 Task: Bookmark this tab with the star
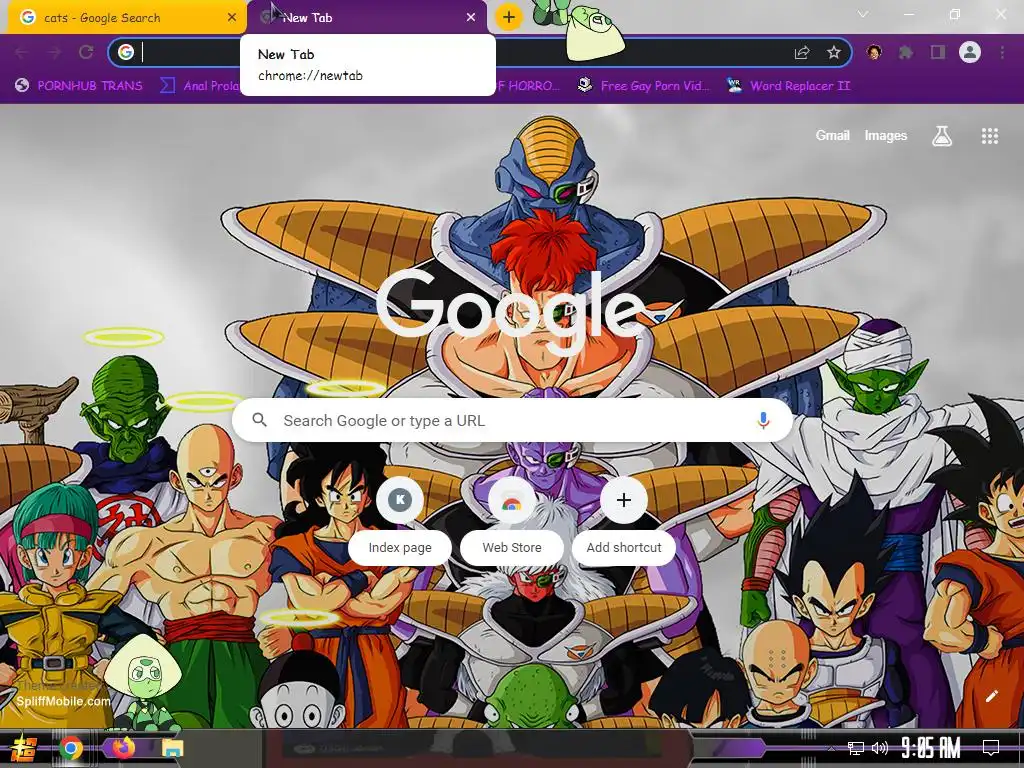coord(833,53)
